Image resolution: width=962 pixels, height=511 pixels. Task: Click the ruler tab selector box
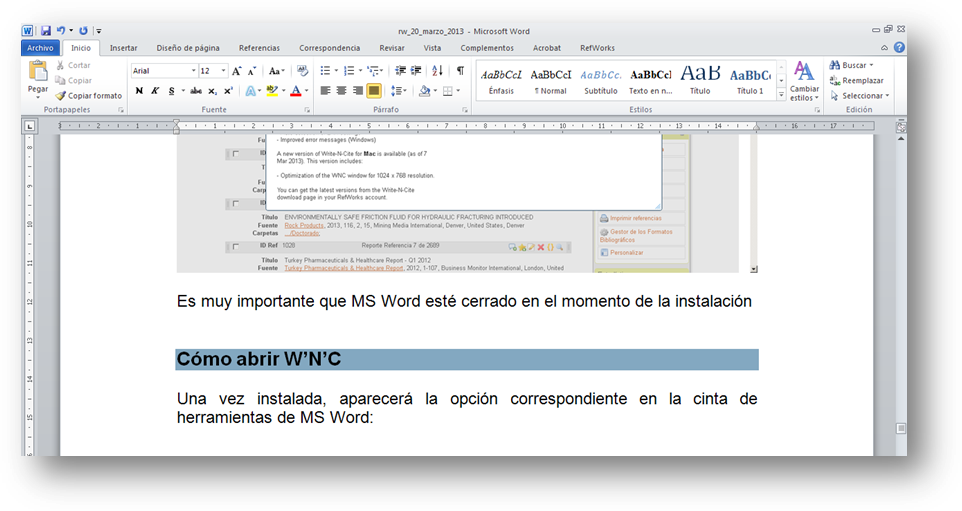[x=29, y=126]
